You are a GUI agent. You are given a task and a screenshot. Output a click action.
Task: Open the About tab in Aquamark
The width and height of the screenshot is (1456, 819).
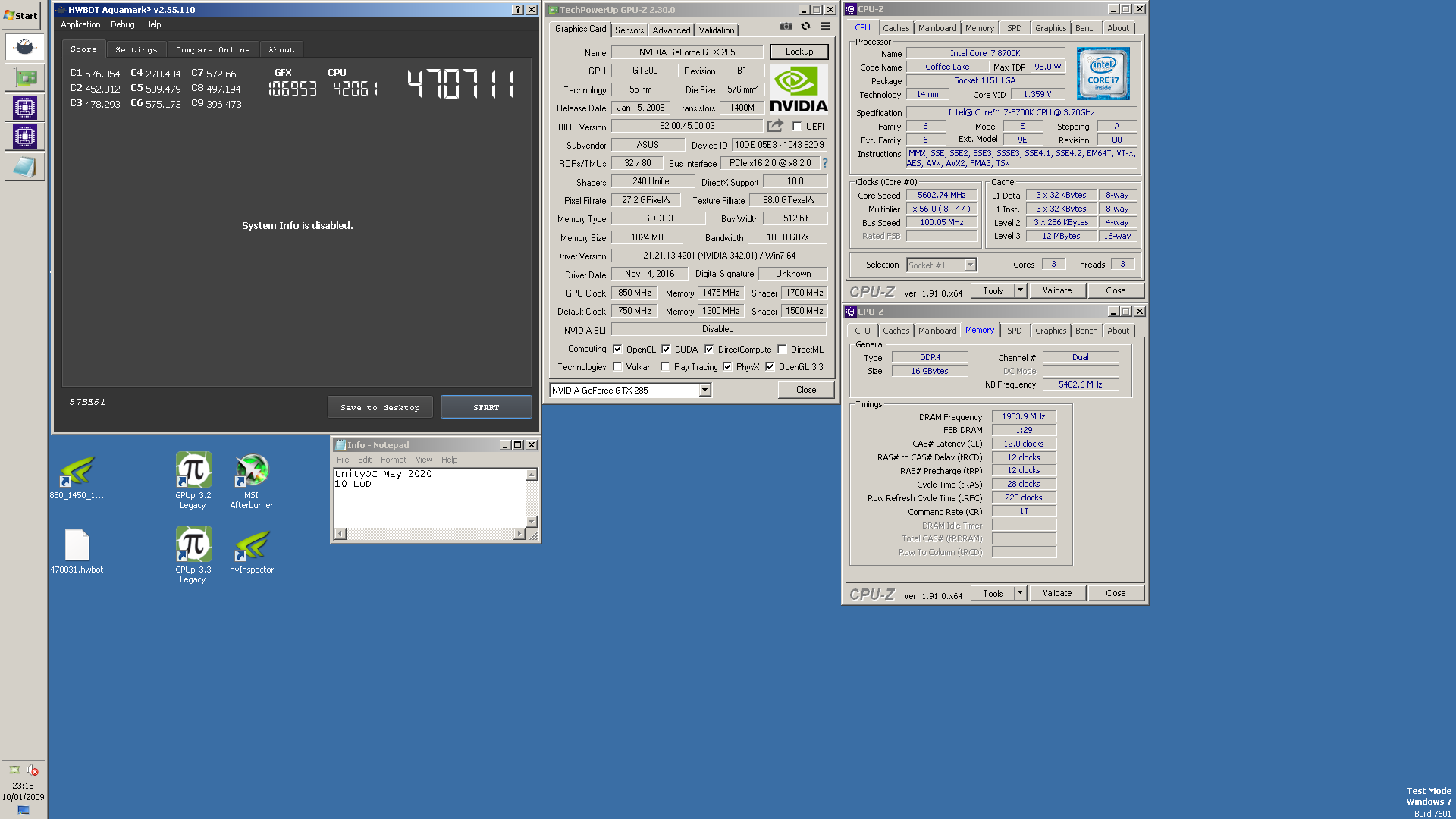pyautogui.click(x=281, y=49)
